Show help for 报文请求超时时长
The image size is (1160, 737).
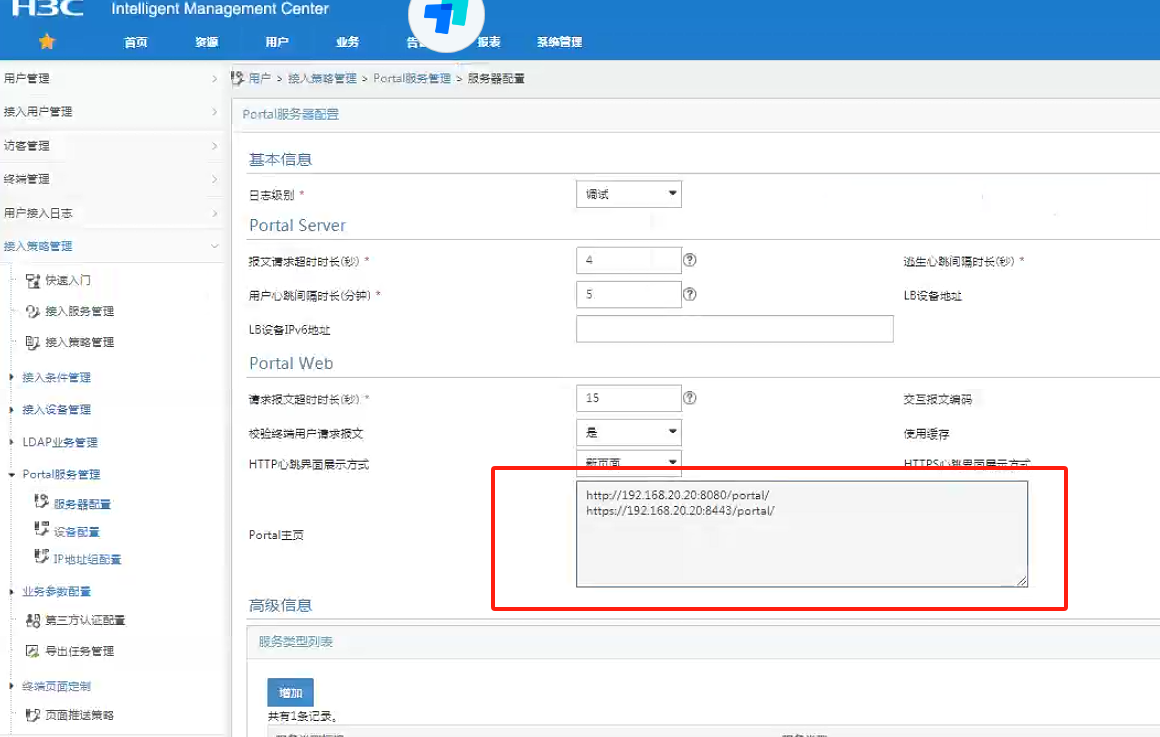coord(689,260)
